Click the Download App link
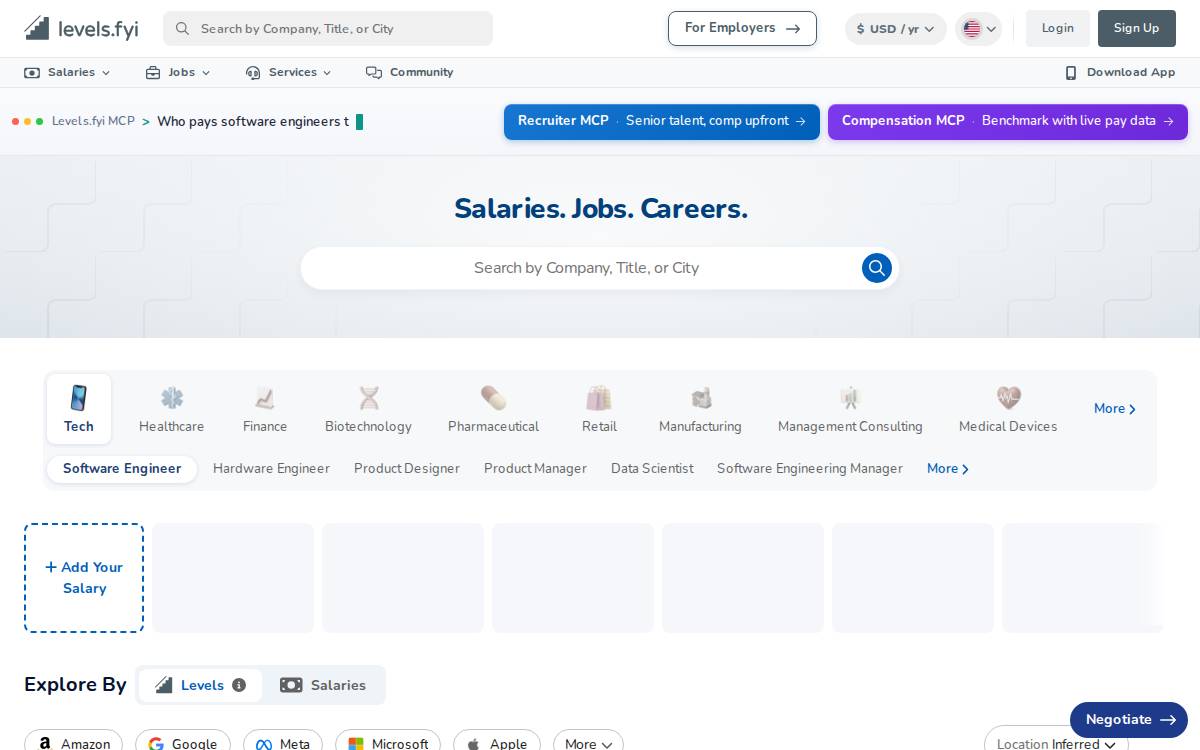1200x750 pixels. tap(1120, 72)
